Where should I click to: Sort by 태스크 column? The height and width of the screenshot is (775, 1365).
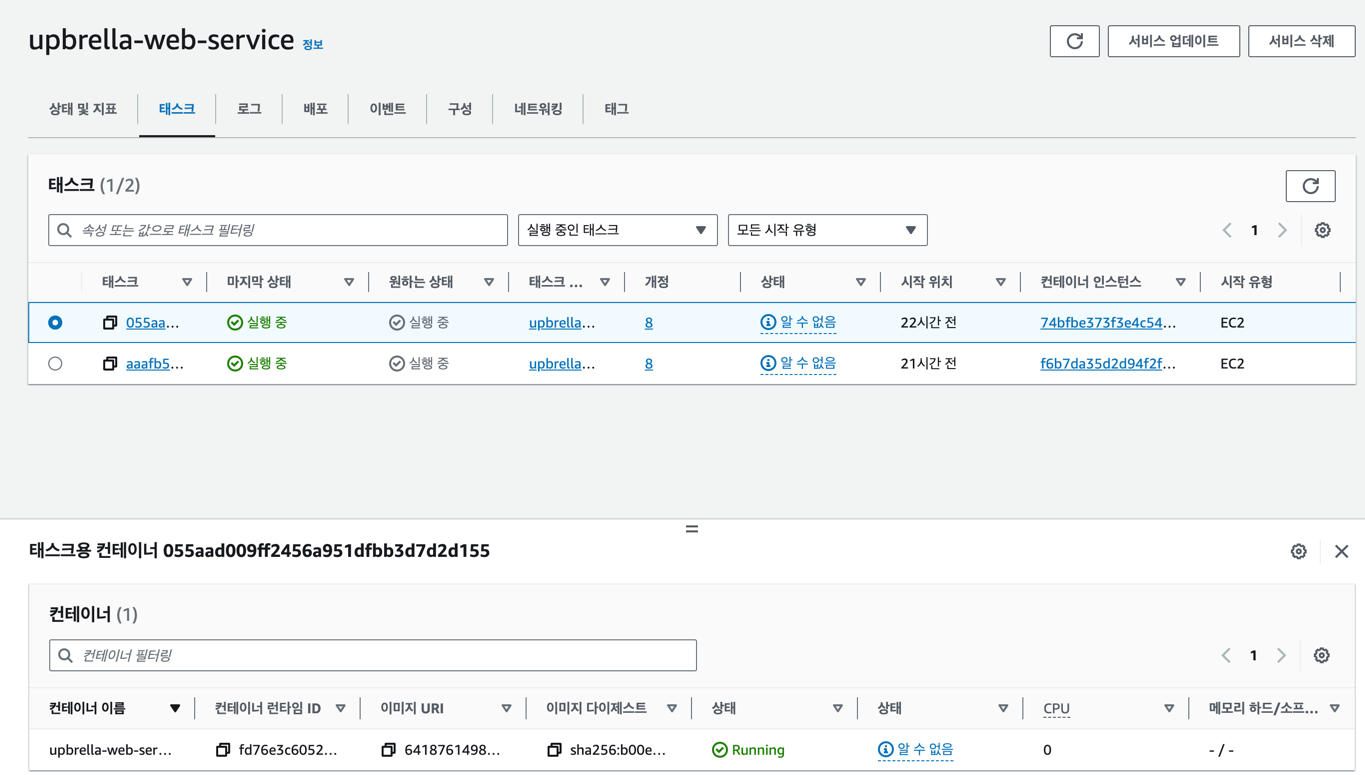[x=187, y=283]
